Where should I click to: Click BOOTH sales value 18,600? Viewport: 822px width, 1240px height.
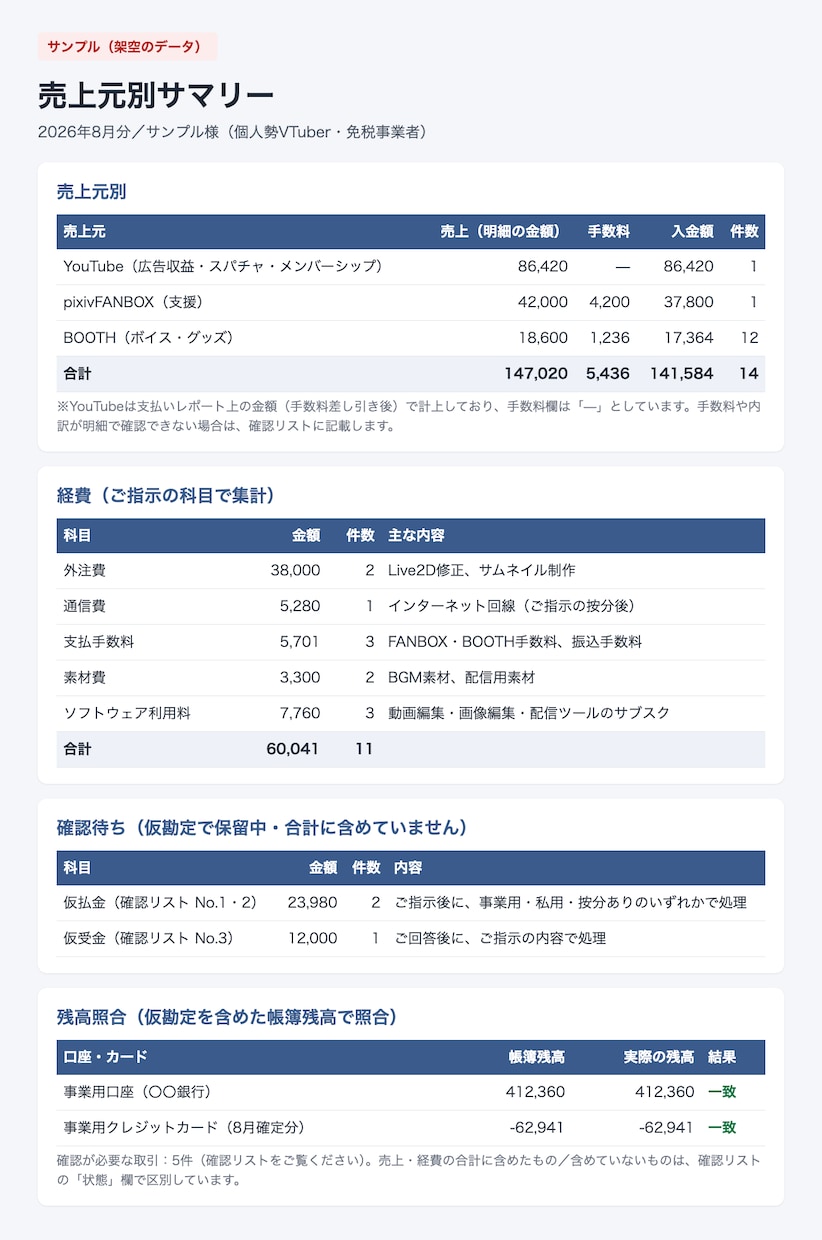(x=543, y=338)
